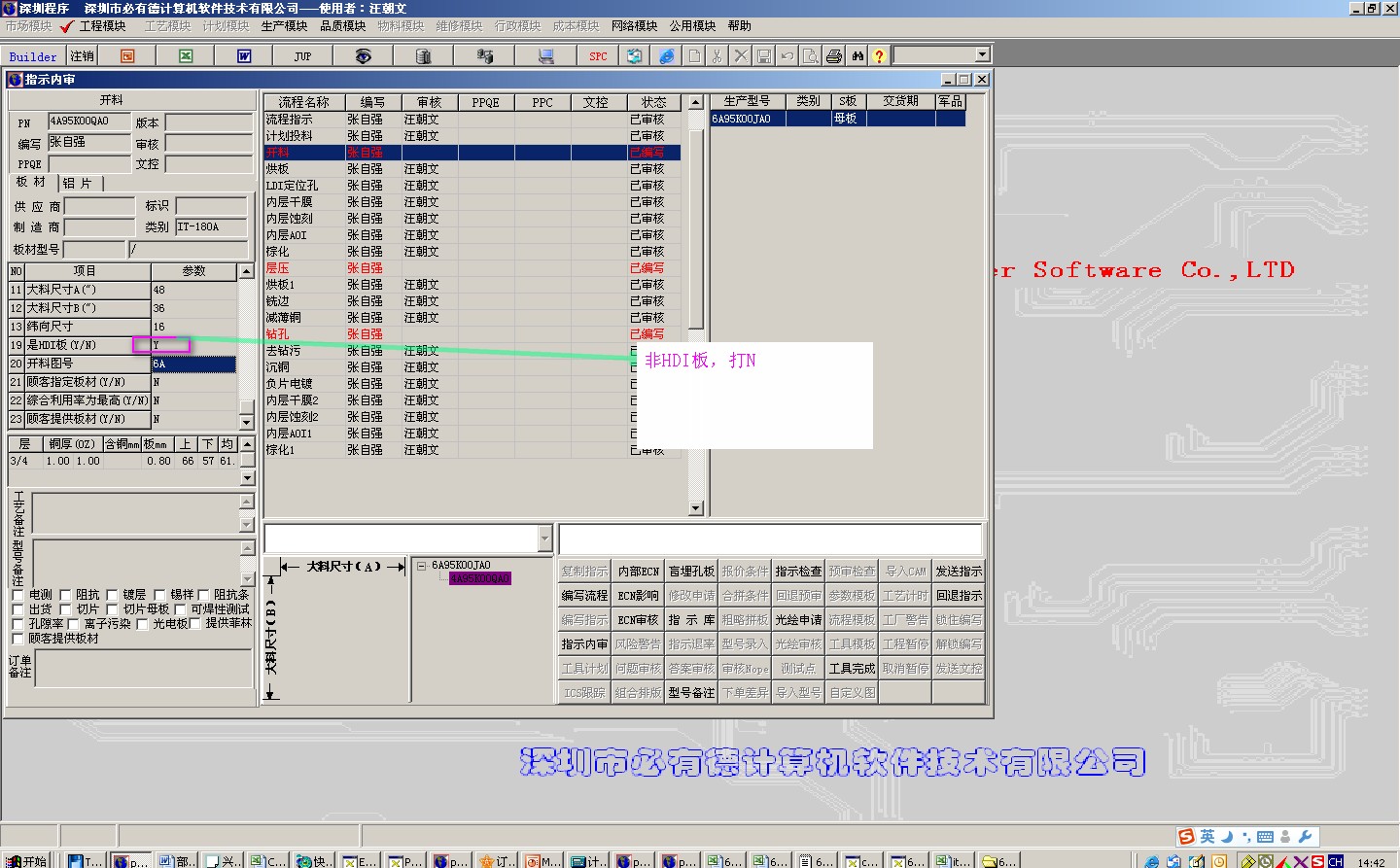Click the Excel export toolbar icon
The height and width of the screenshot is (868, 1400).
(x=186, y=56)
